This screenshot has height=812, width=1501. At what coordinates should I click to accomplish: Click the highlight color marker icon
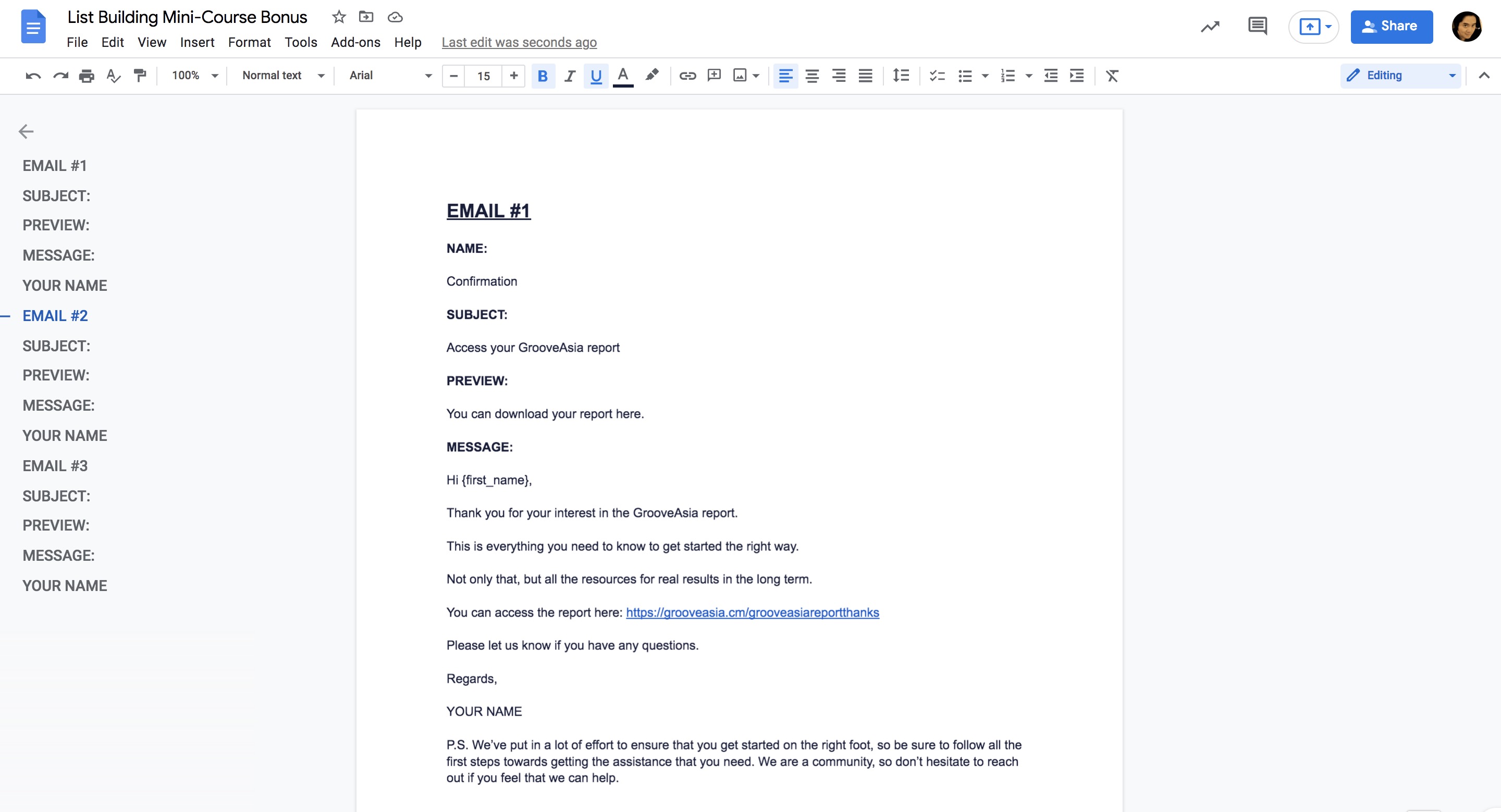pyautogui.click(x=652, y=75)
